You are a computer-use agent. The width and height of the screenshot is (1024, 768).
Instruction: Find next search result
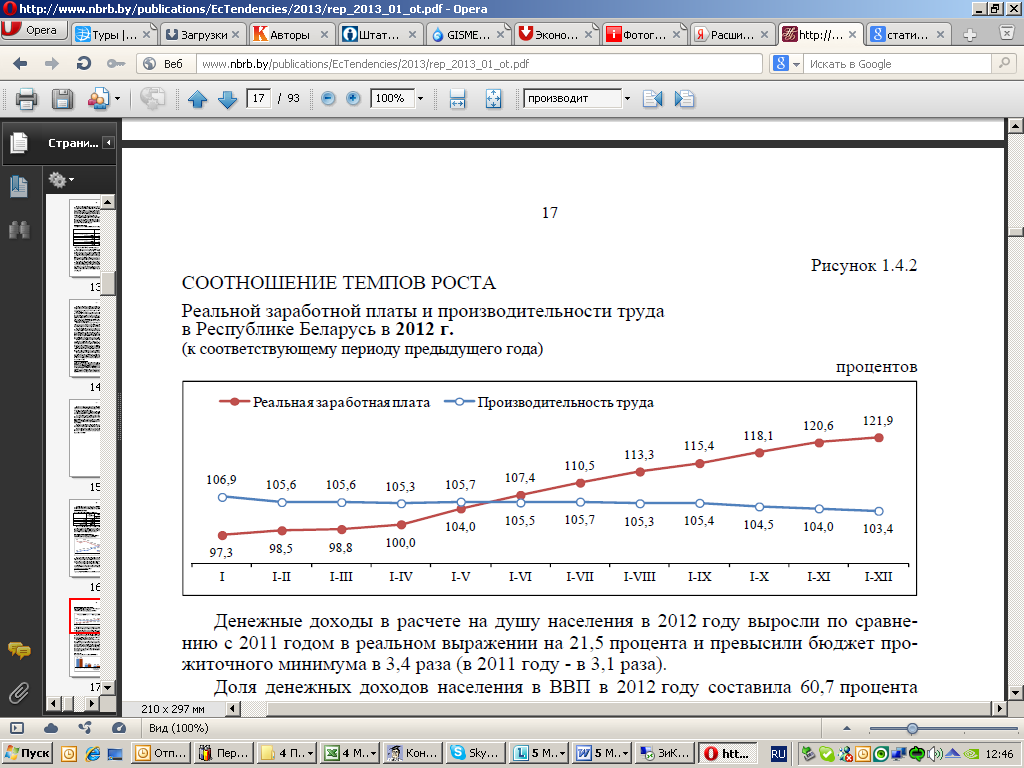click(x=684, y=99)
